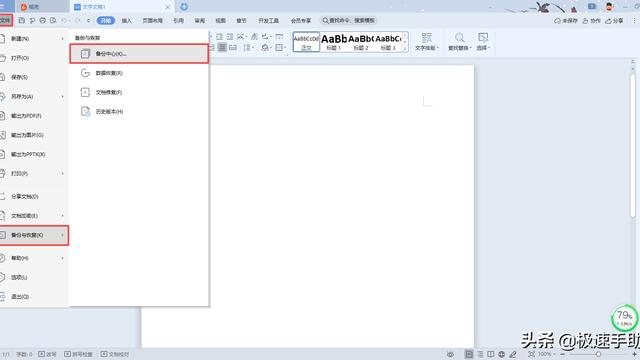This screenshot has height=360, width=640.
Task: Expand the 另存为 submenu arrow
Action: coord(62,97)
